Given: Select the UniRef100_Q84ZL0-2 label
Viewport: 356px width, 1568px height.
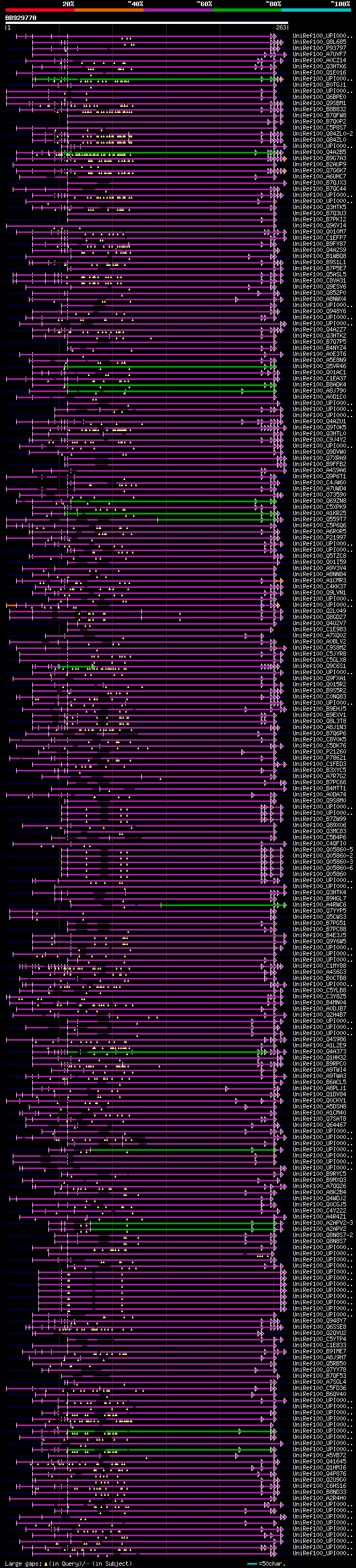Looking at the screenshot, I should 323,133.
